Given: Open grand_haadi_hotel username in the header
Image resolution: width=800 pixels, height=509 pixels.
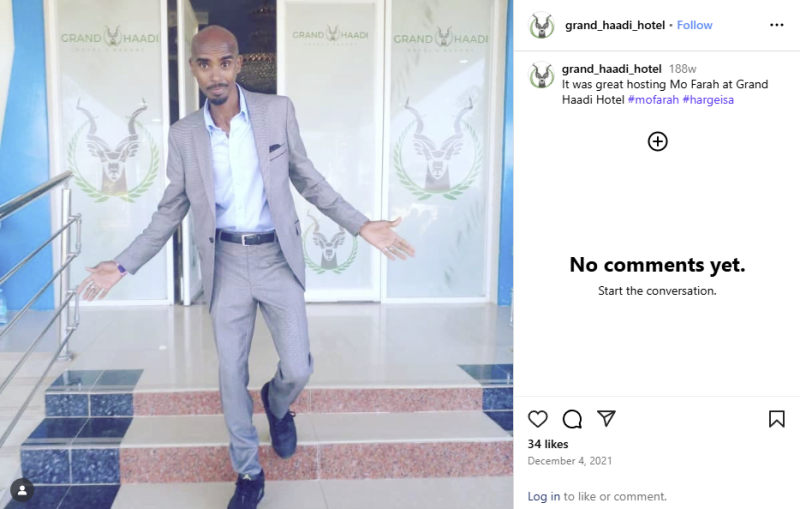Looking at the screenshot, I should coord(615,25).
